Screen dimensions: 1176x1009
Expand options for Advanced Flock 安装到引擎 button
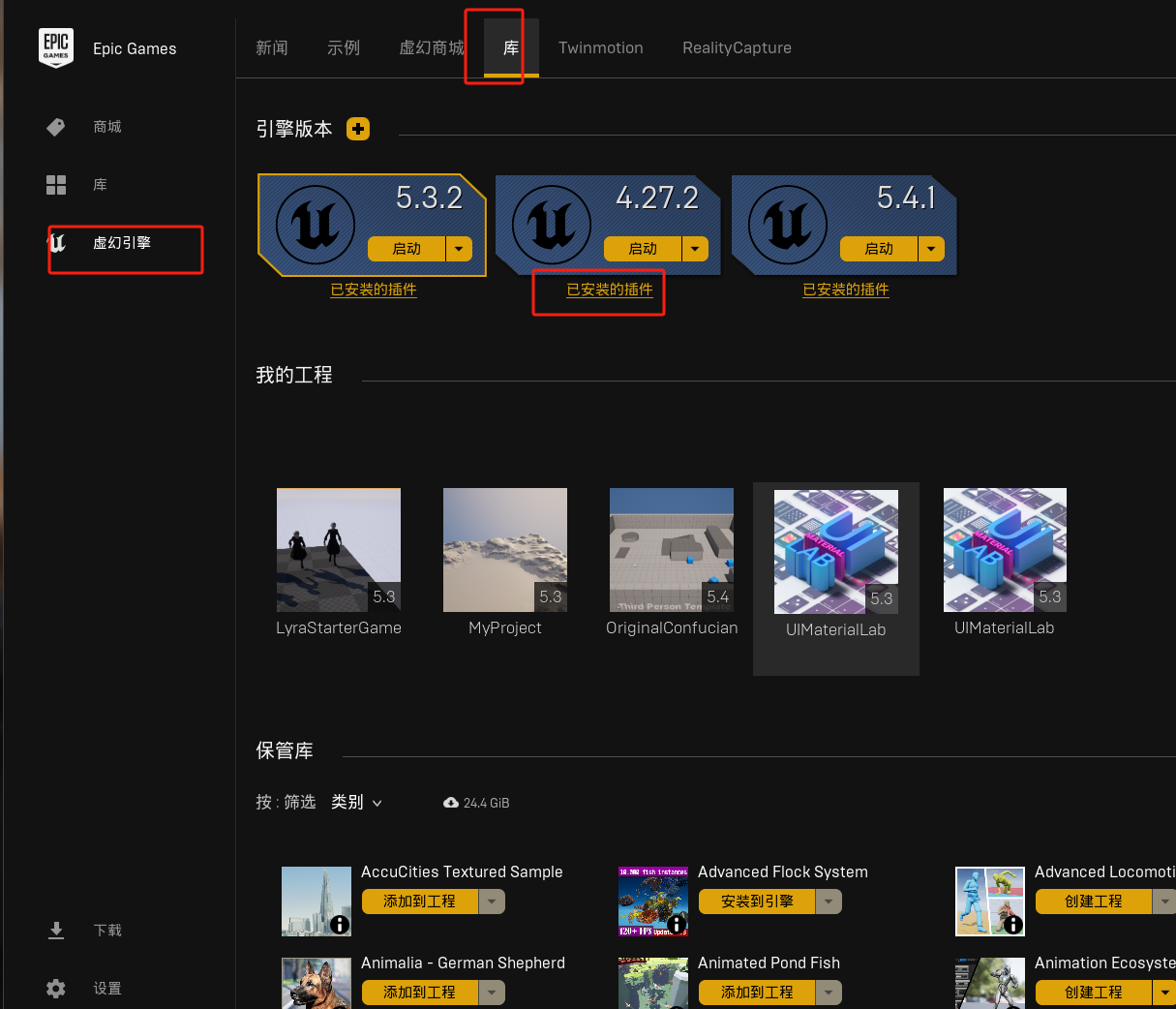(829, 902)
